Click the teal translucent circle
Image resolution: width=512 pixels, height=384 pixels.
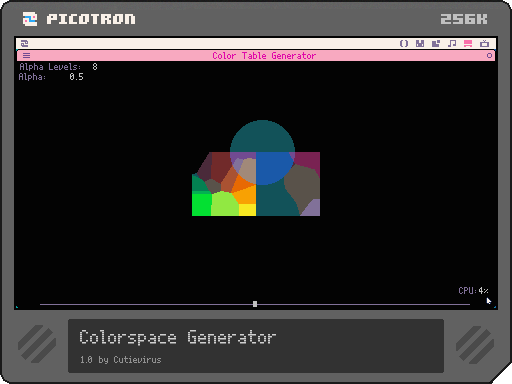262,137
